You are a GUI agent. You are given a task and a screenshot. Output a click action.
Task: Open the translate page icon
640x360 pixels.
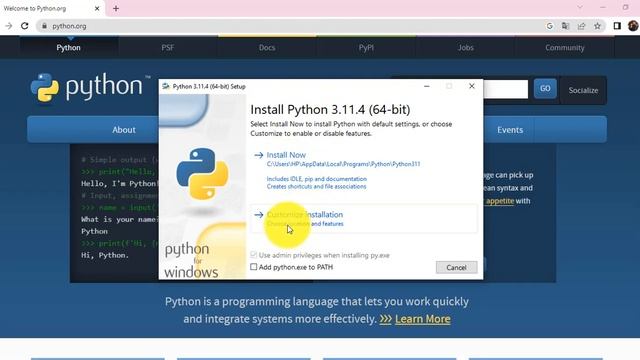(x=565, y=26)
